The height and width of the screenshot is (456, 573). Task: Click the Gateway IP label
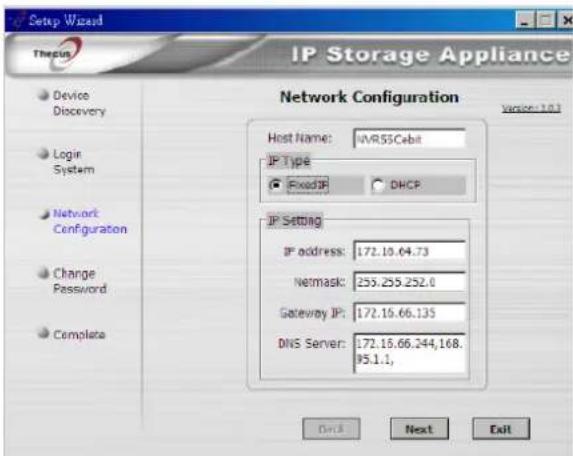pos(312,313)
